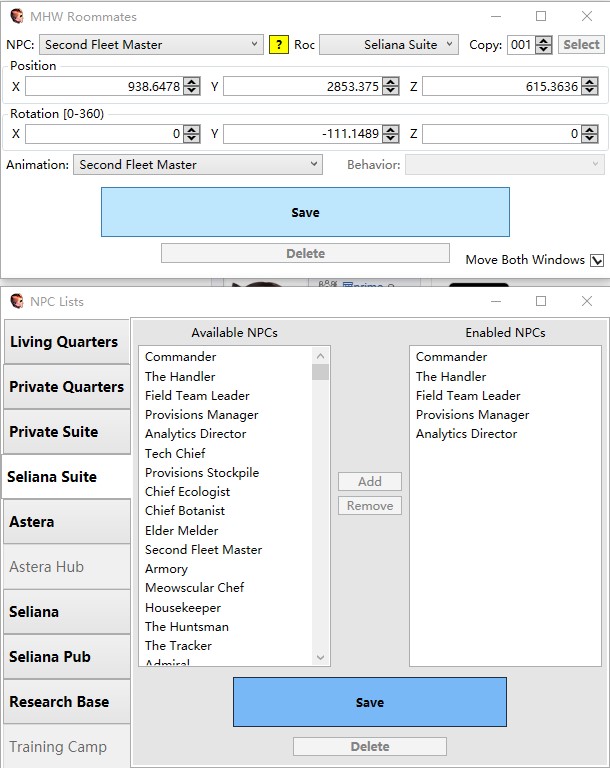The image size is (610, 768).
Task: Switch to the Private Quarters tab
Action: tap(67, 386)
